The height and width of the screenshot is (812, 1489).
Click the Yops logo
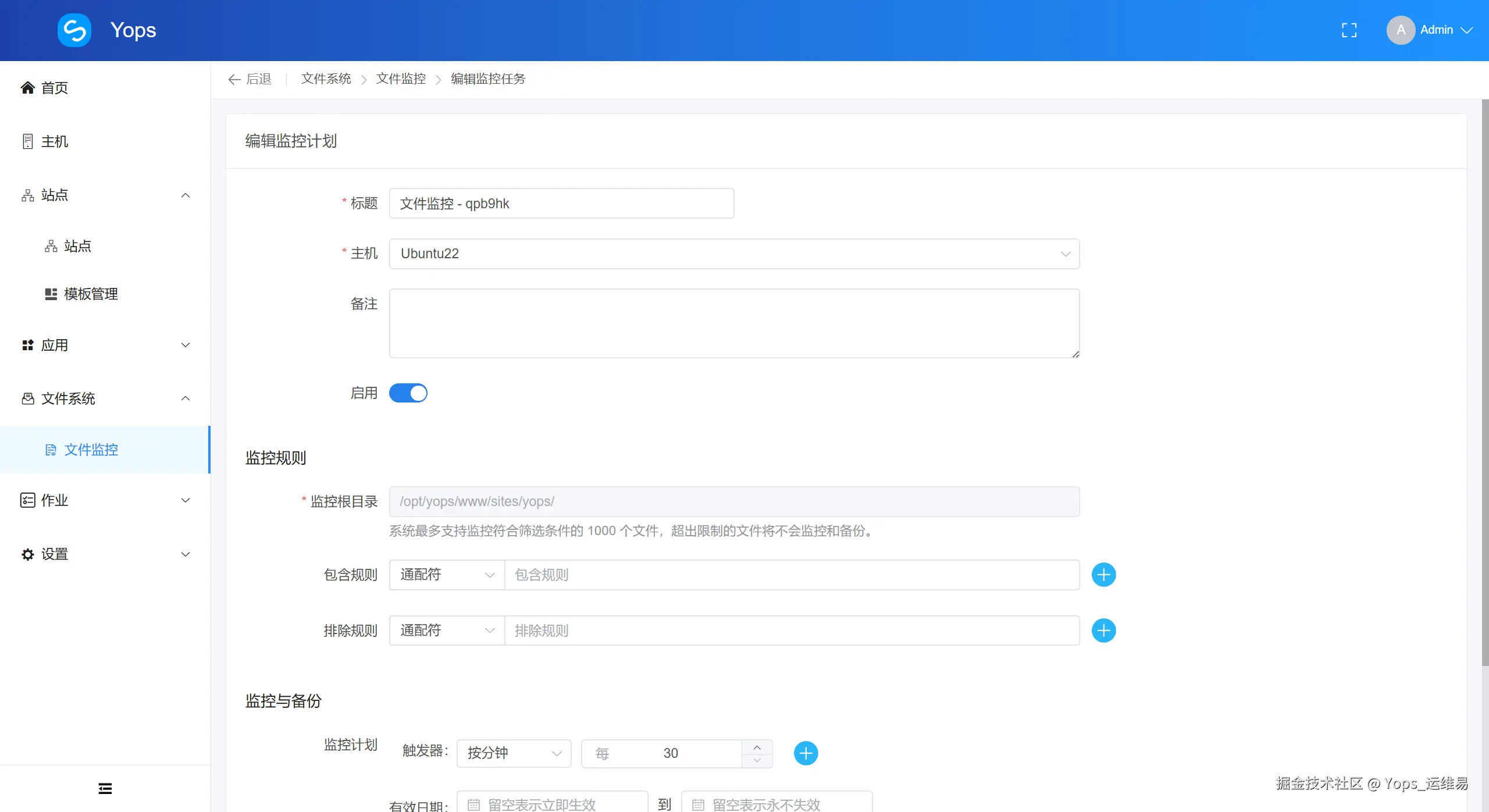74,30
